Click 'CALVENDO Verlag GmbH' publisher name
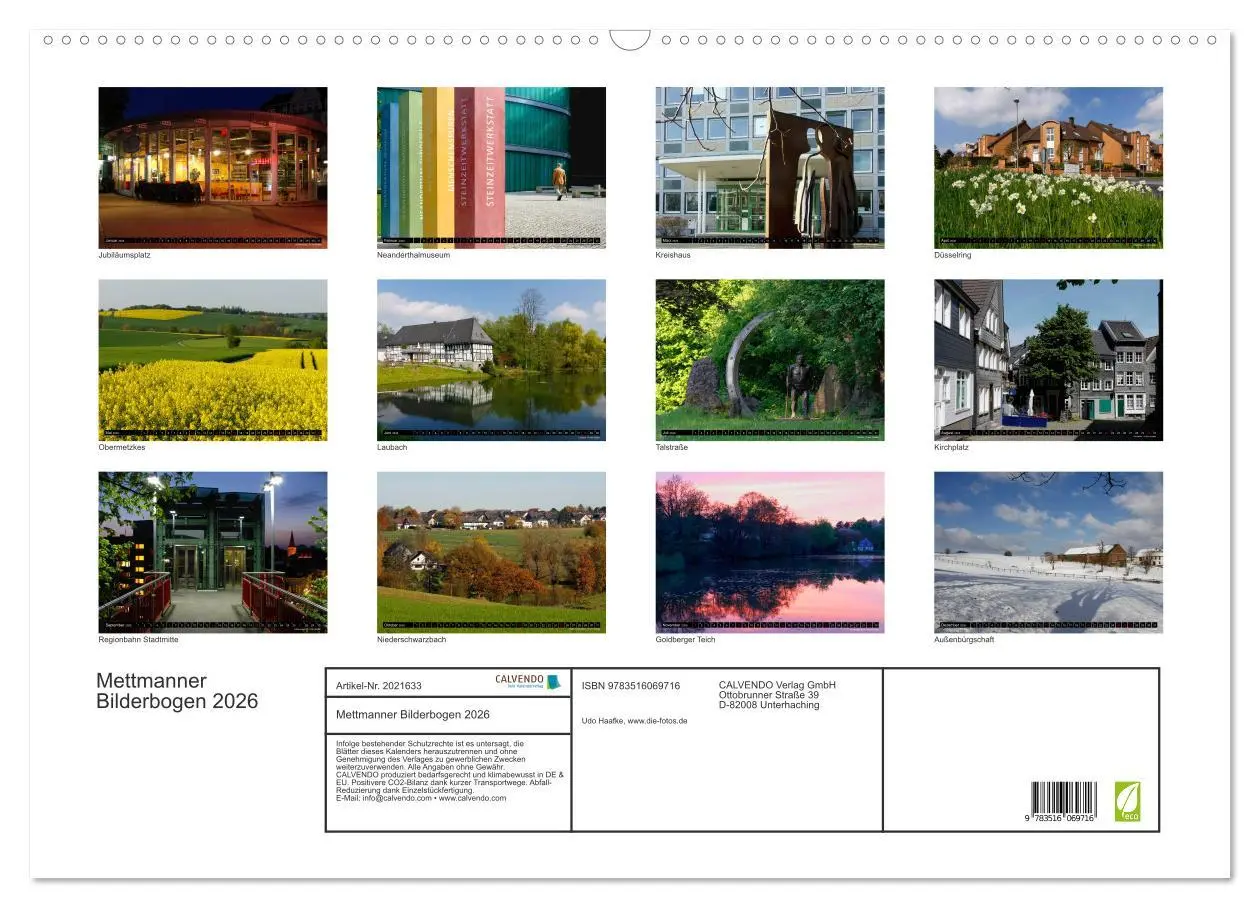Viewport: 1260px width, 908px height. click(x=777, y=685)
